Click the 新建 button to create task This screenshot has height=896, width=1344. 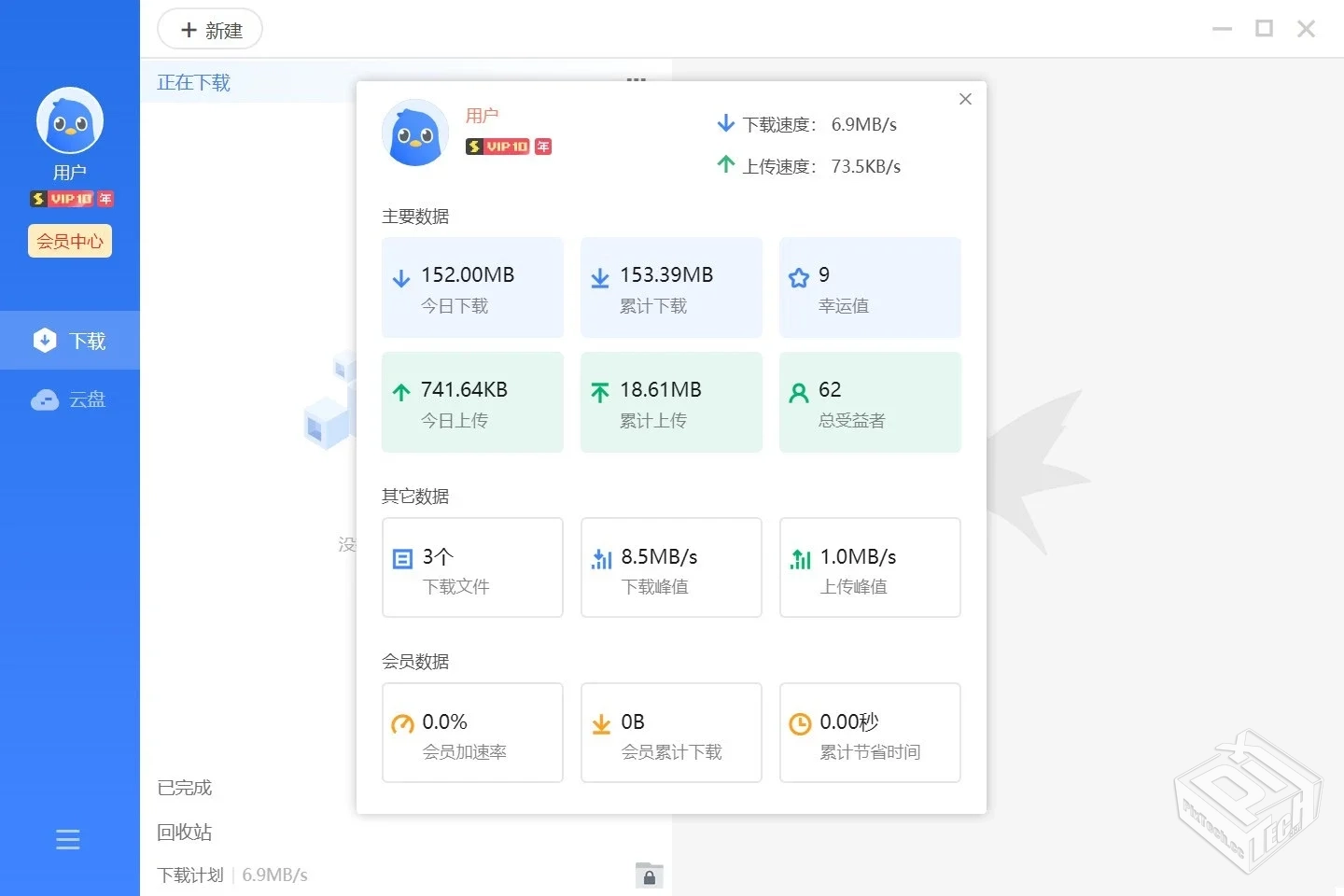[x=209, y=29]
